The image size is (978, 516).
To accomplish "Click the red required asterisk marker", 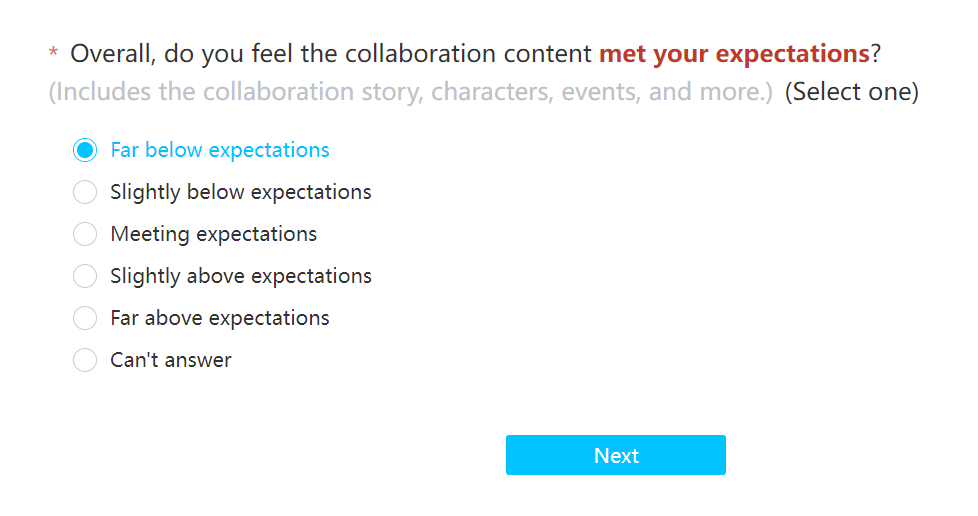I will 54,52.
